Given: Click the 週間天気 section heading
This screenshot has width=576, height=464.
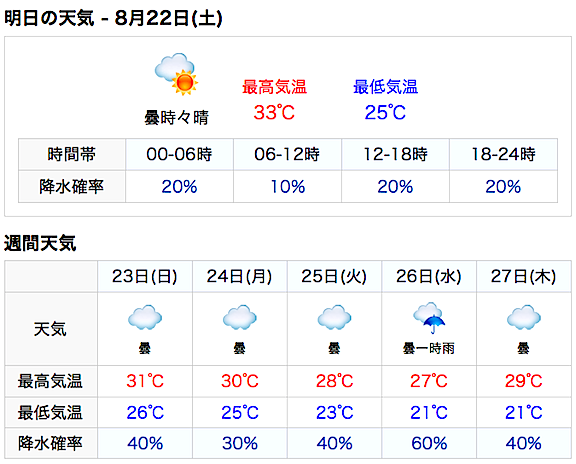Looking at the screenshot, I should click(40, 243).
